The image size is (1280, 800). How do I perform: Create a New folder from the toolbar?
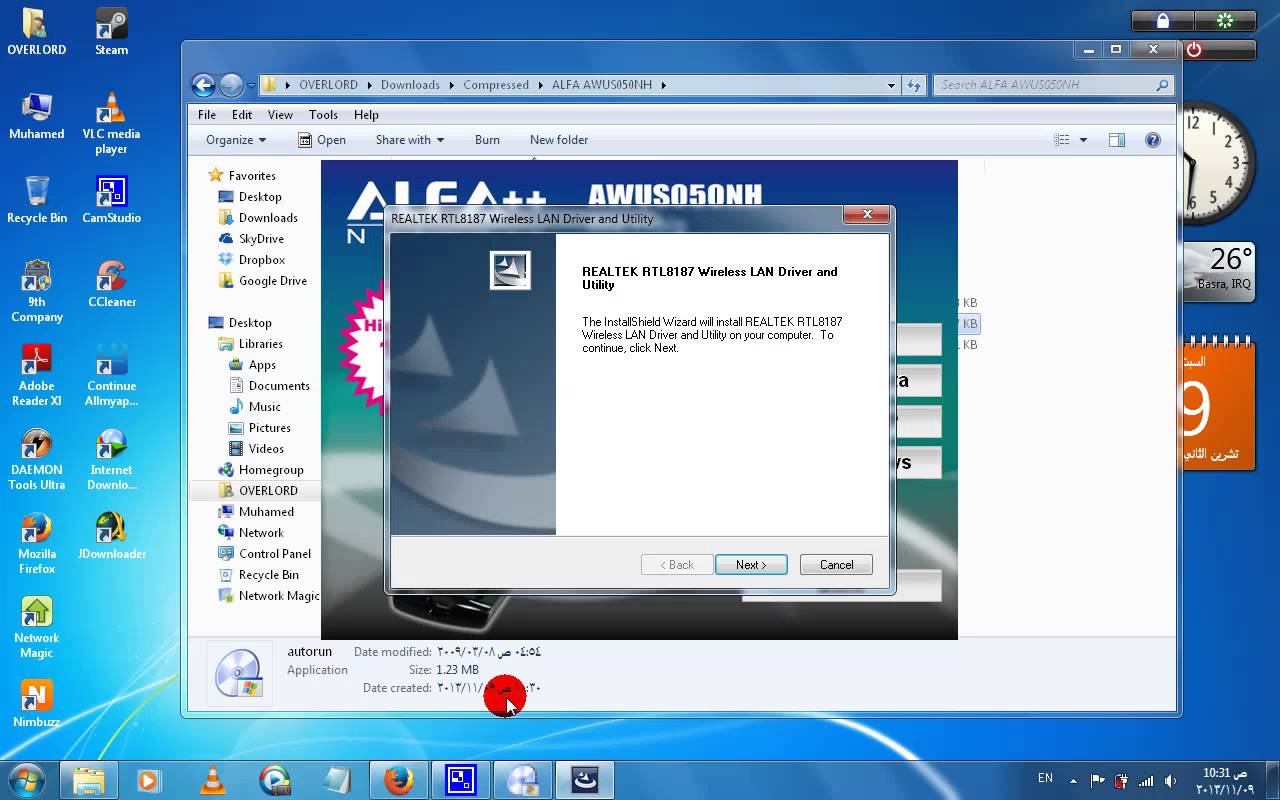(559, 140)
